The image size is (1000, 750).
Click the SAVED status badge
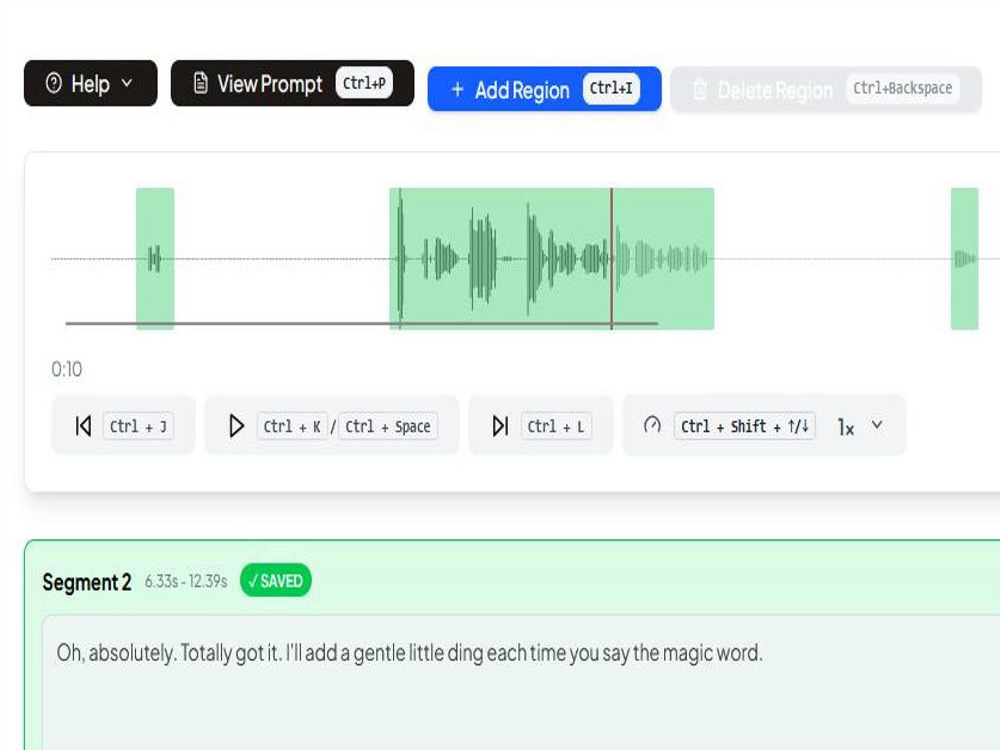(276, 581)
